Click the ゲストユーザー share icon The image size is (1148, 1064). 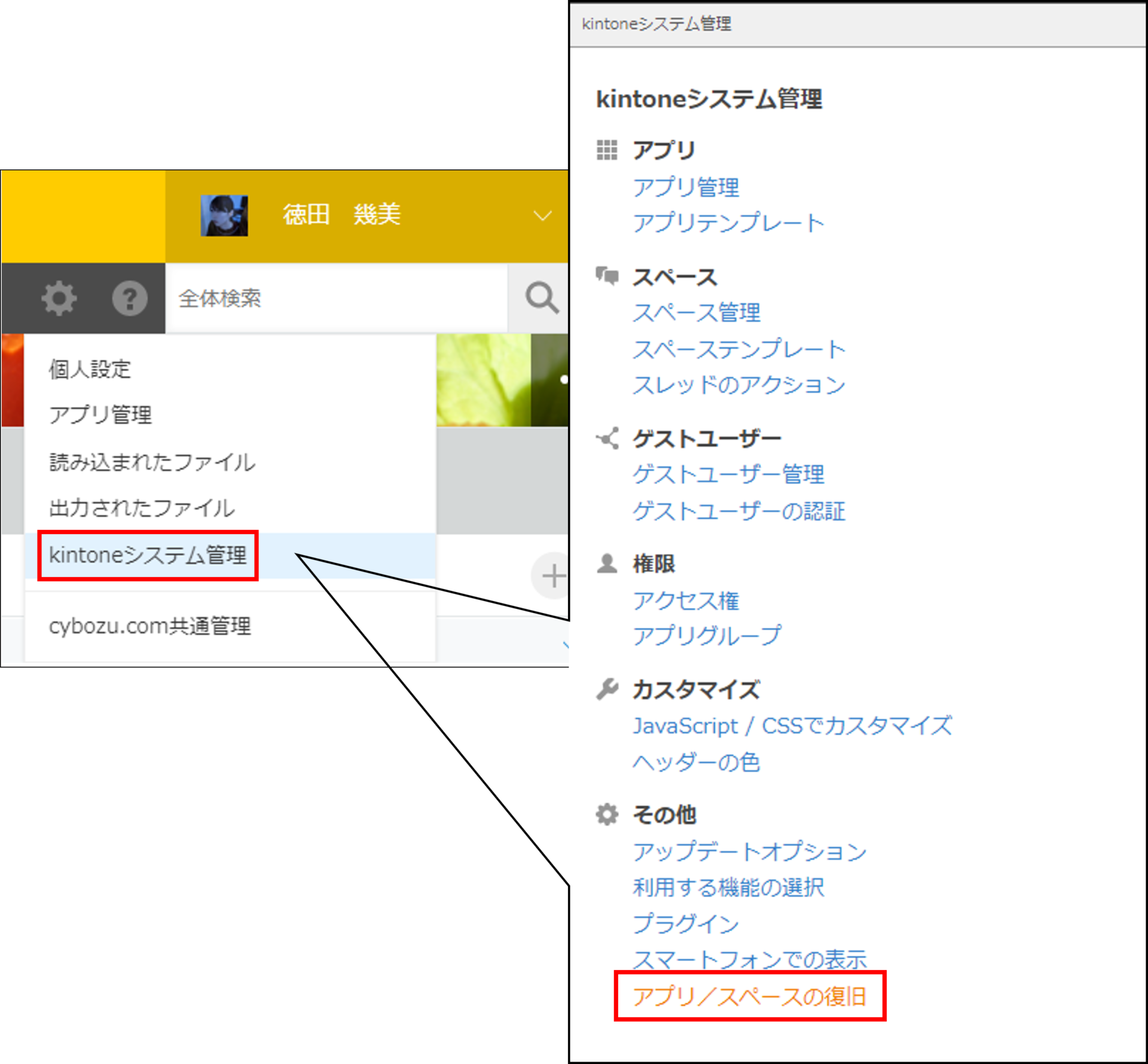point(607,438)
